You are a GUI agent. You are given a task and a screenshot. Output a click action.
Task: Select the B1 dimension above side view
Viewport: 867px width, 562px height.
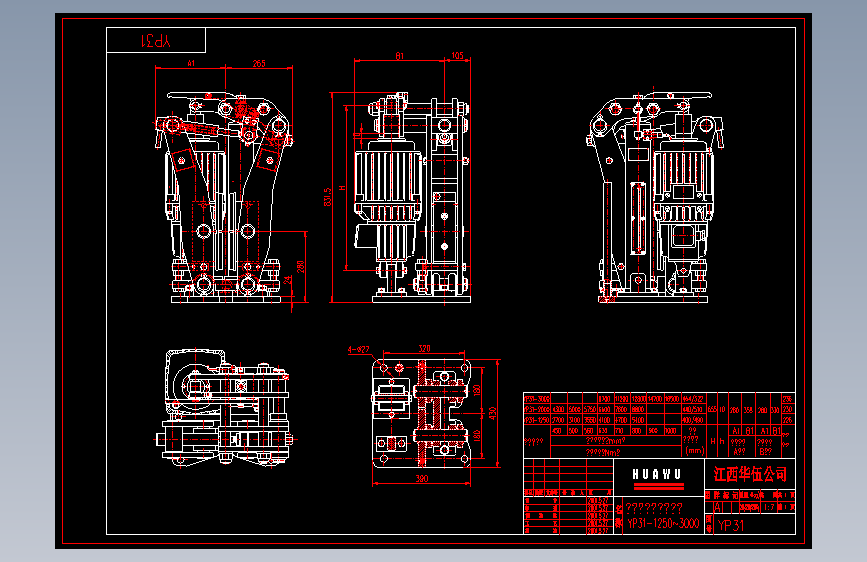(400, 56)
